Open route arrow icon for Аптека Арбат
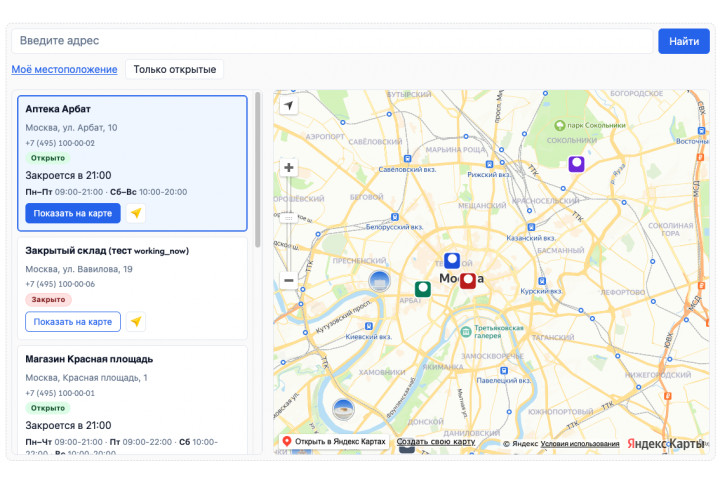The image size is (720, 480). [136, 213]
